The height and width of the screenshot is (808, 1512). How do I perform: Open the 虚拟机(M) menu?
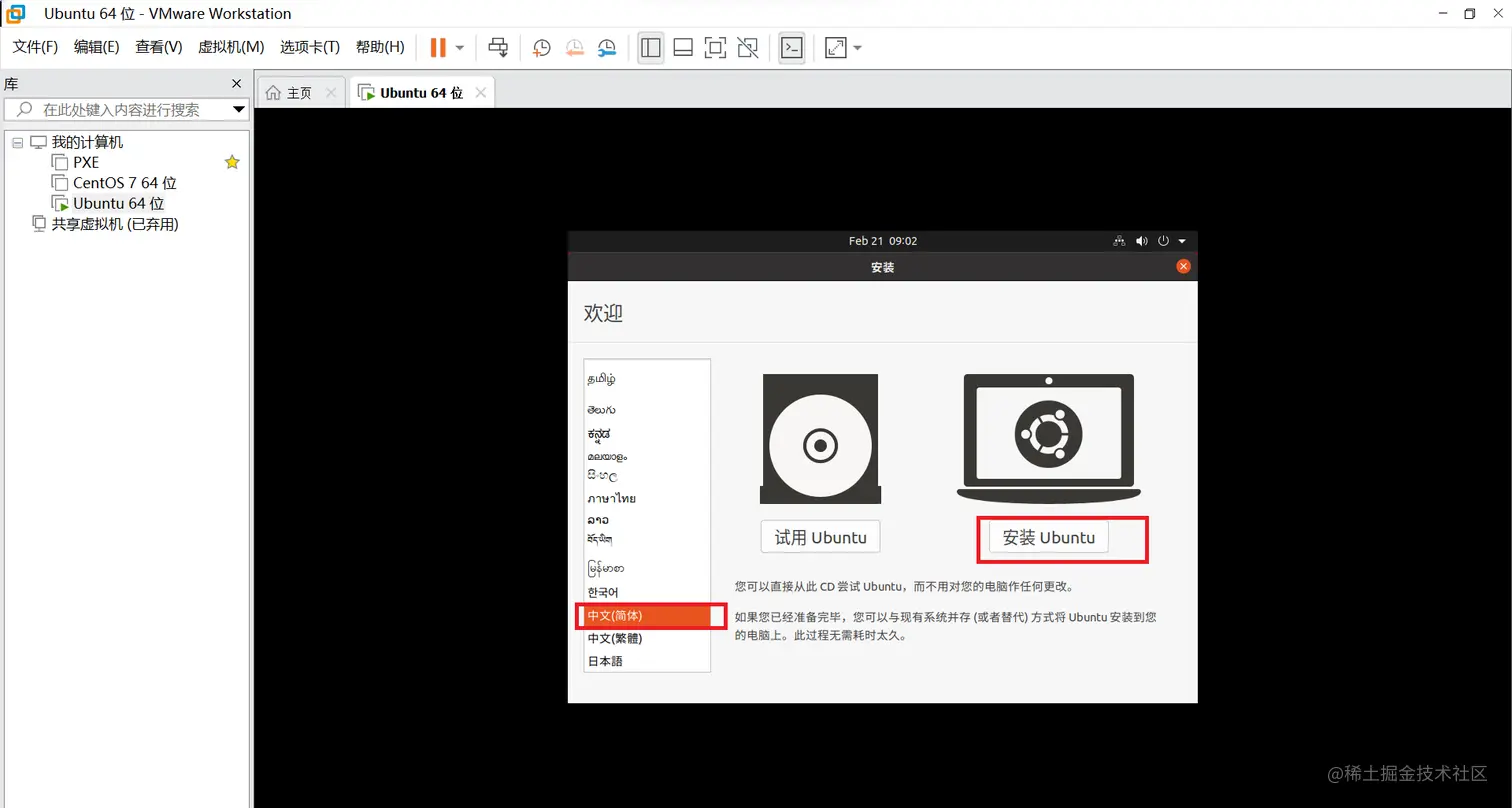[231, 47]
